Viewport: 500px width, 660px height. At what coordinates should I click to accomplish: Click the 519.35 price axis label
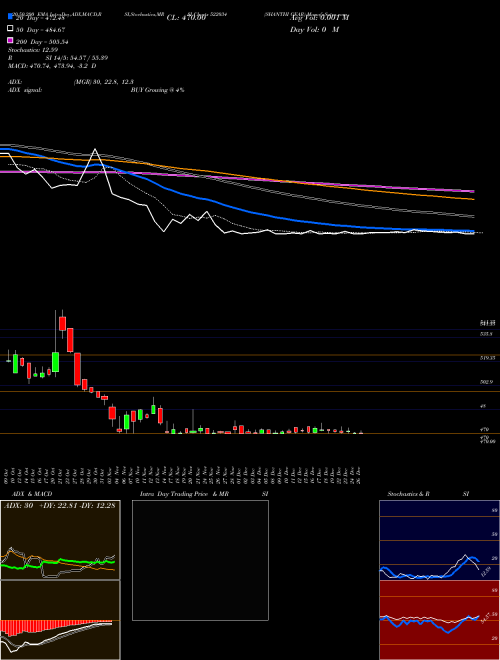pos(488,358)
